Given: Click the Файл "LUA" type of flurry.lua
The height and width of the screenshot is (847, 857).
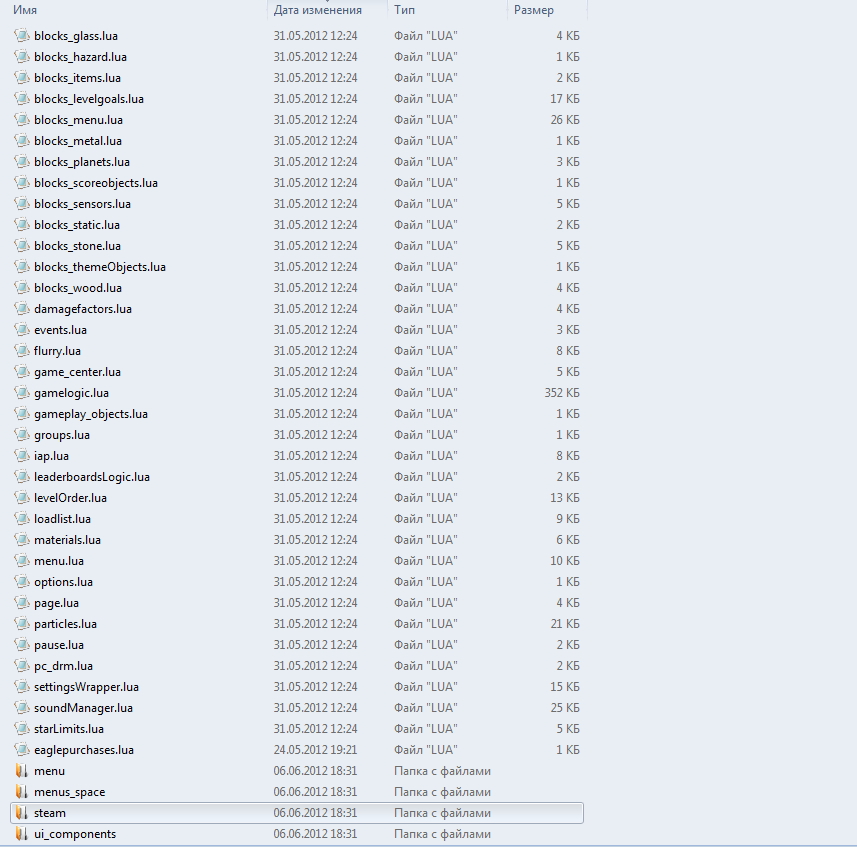Looking at the screenshot, I should click(425, 350).
